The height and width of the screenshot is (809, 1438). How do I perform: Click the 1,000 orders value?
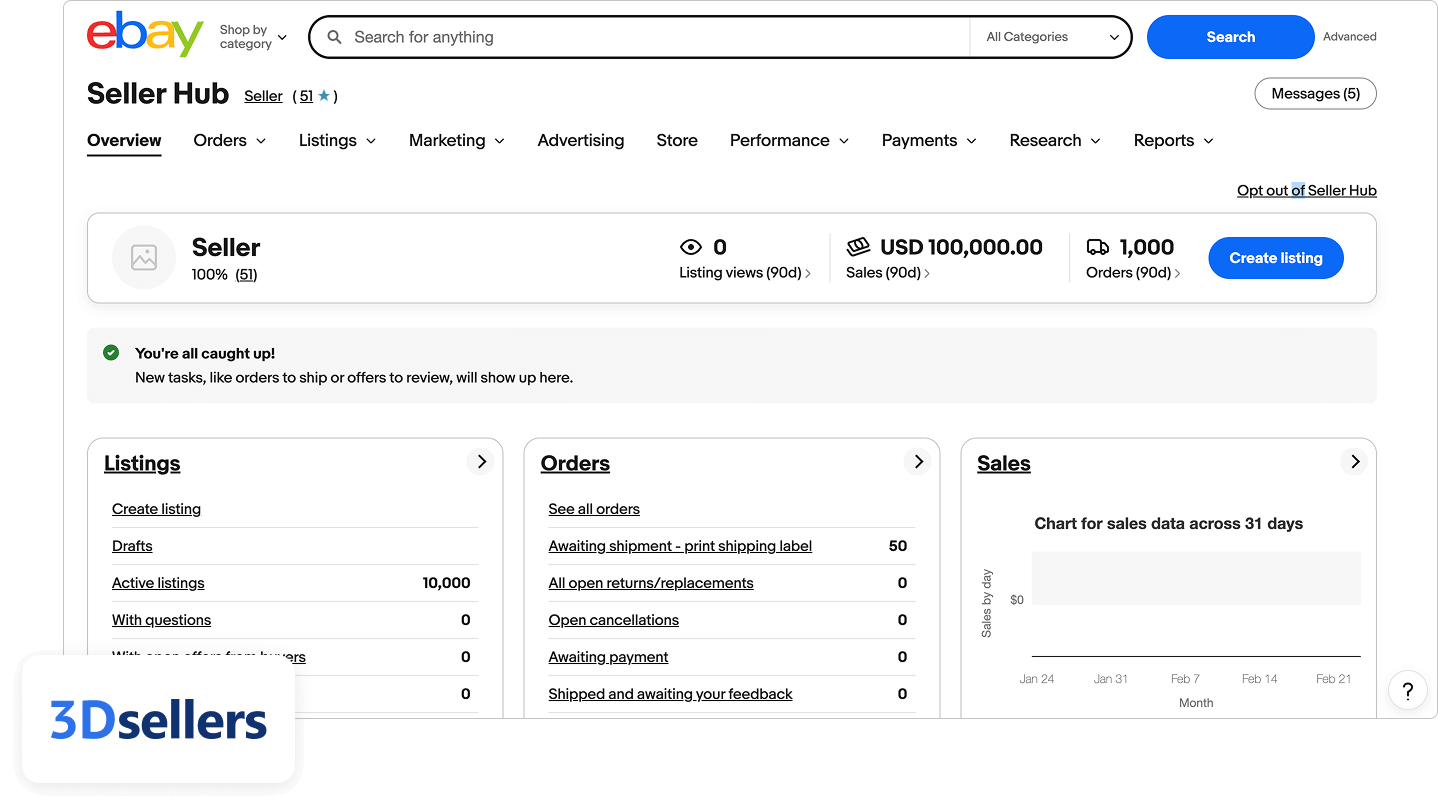(x=1146, y=247)
